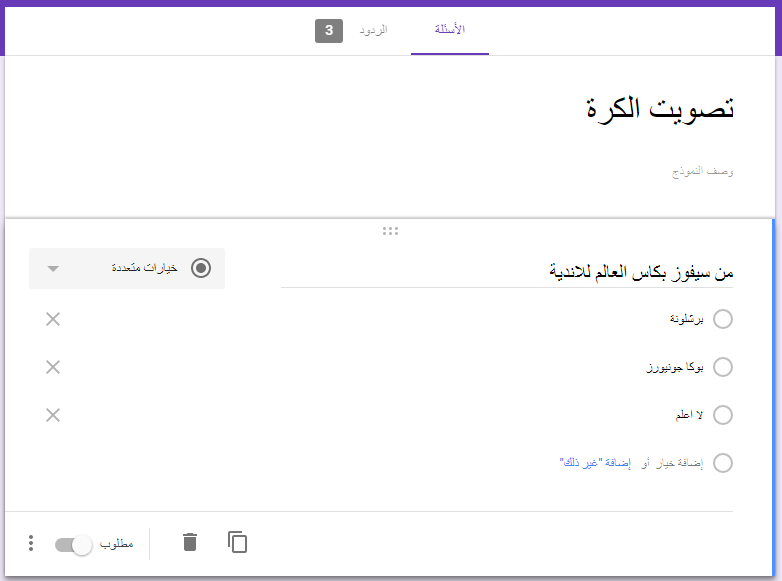Viewport: 782px width, 581px height.
Task: Open the three-dot more options menu
Action: (x=31, y=543)
